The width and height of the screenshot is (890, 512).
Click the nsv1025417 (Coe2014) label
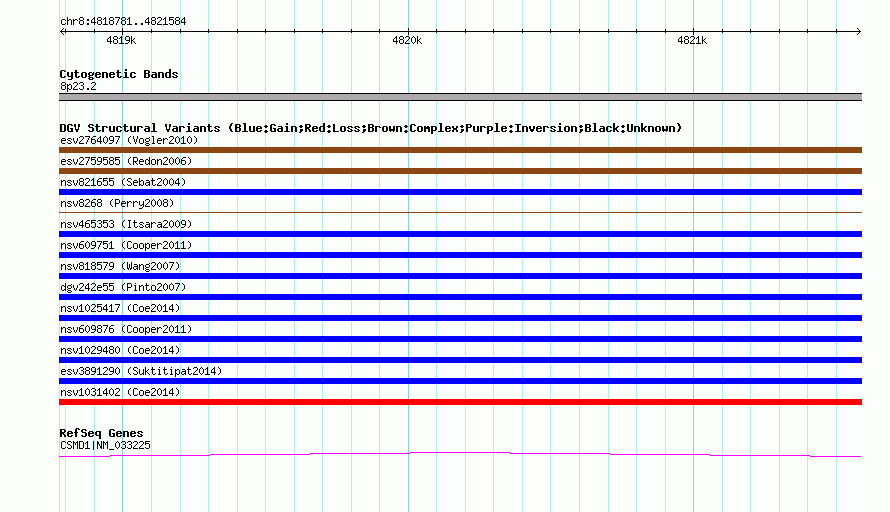[120, 308]
